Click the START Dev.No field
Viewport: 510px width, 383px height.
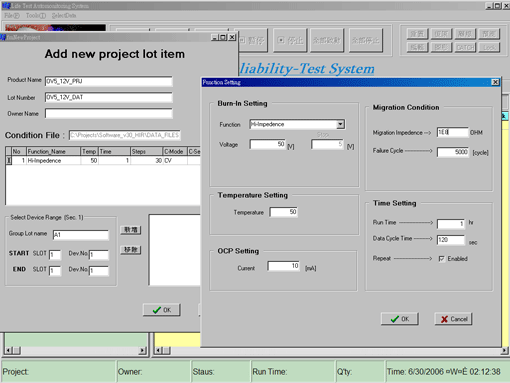pyautogui.click(x=99, y=255)
